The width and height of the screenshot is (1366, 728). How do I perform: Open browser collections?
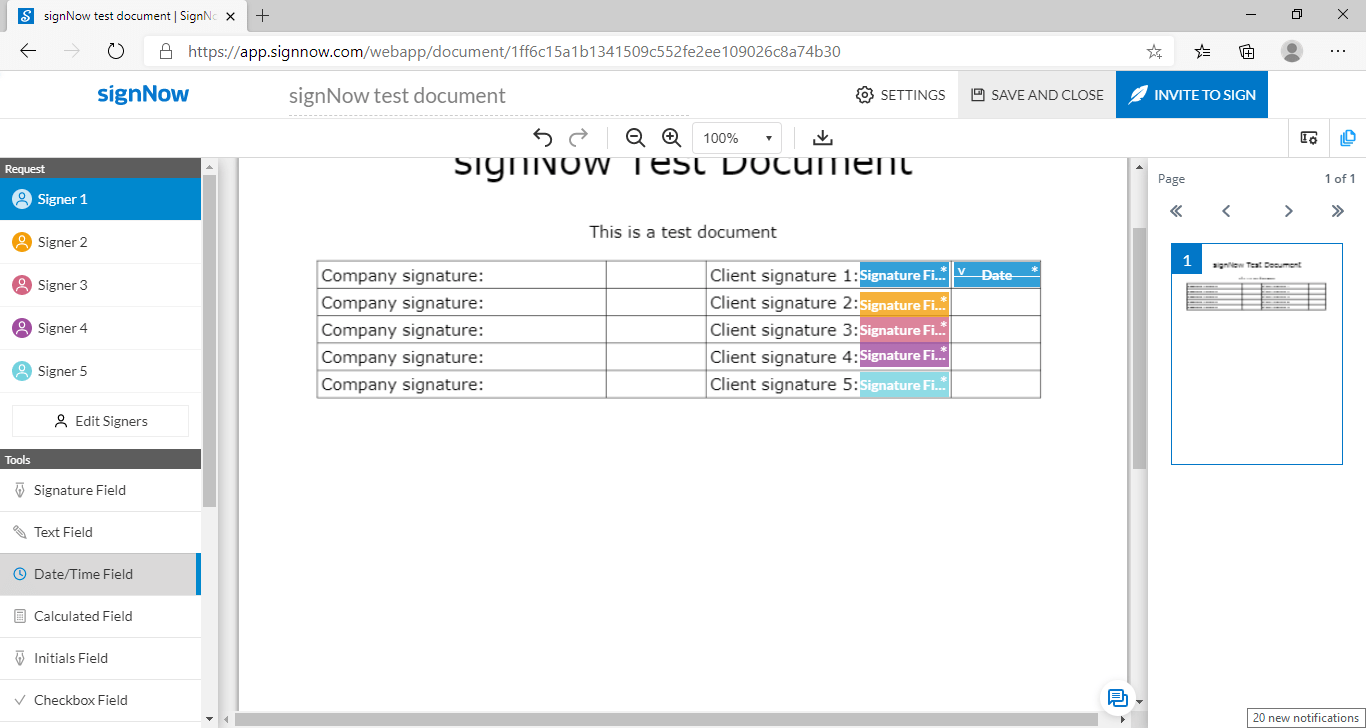1247,51
